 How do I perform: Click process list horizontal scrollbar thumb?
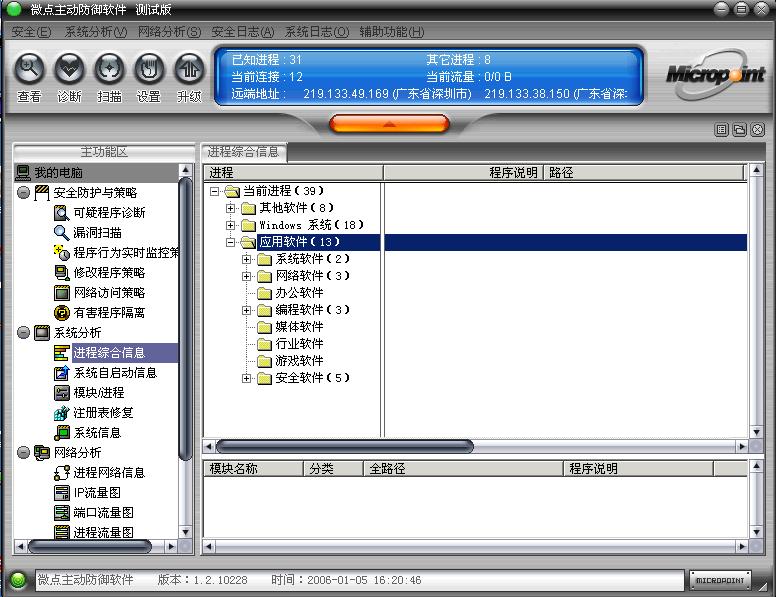(344, 447)
